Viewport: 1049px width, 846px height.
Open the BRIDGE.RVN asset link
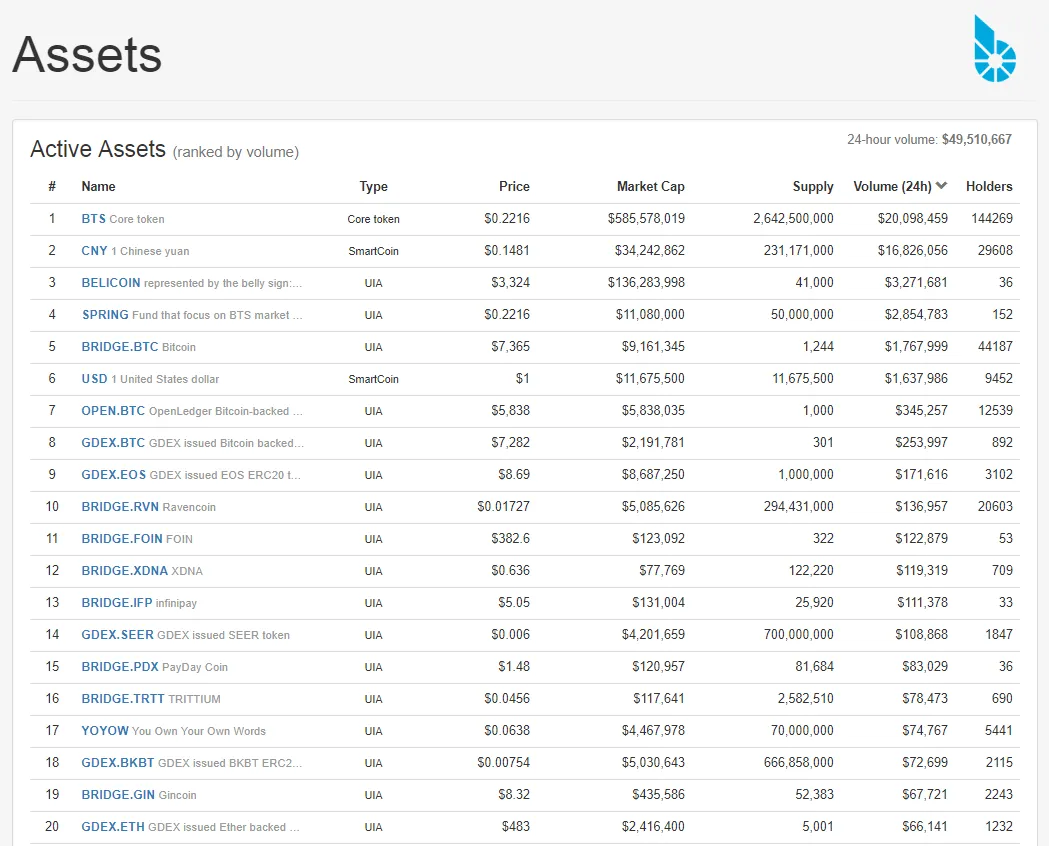[x=120, y=507]
